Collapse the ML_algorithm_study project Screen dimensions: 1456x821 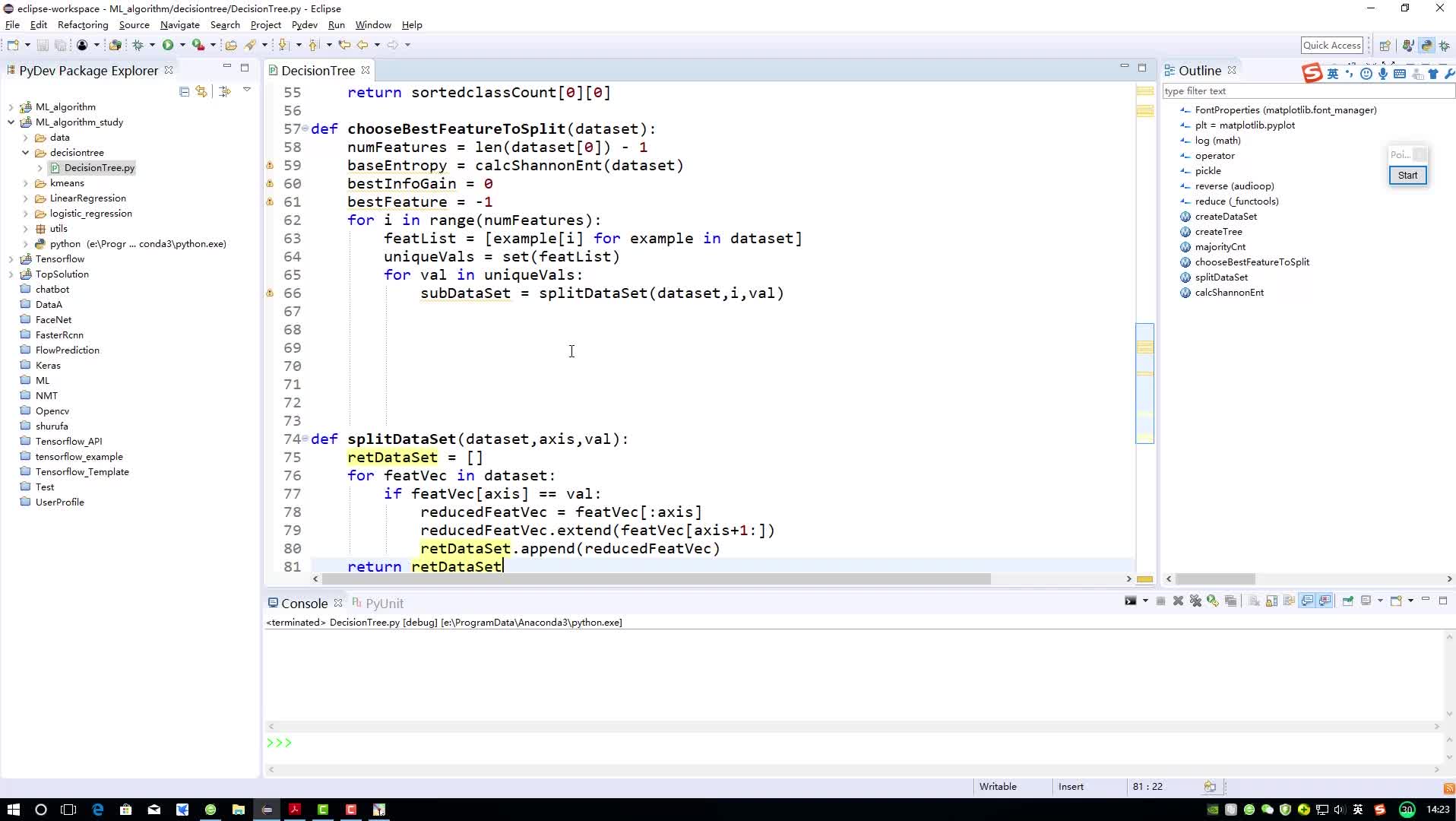click(x=11, y=122)
